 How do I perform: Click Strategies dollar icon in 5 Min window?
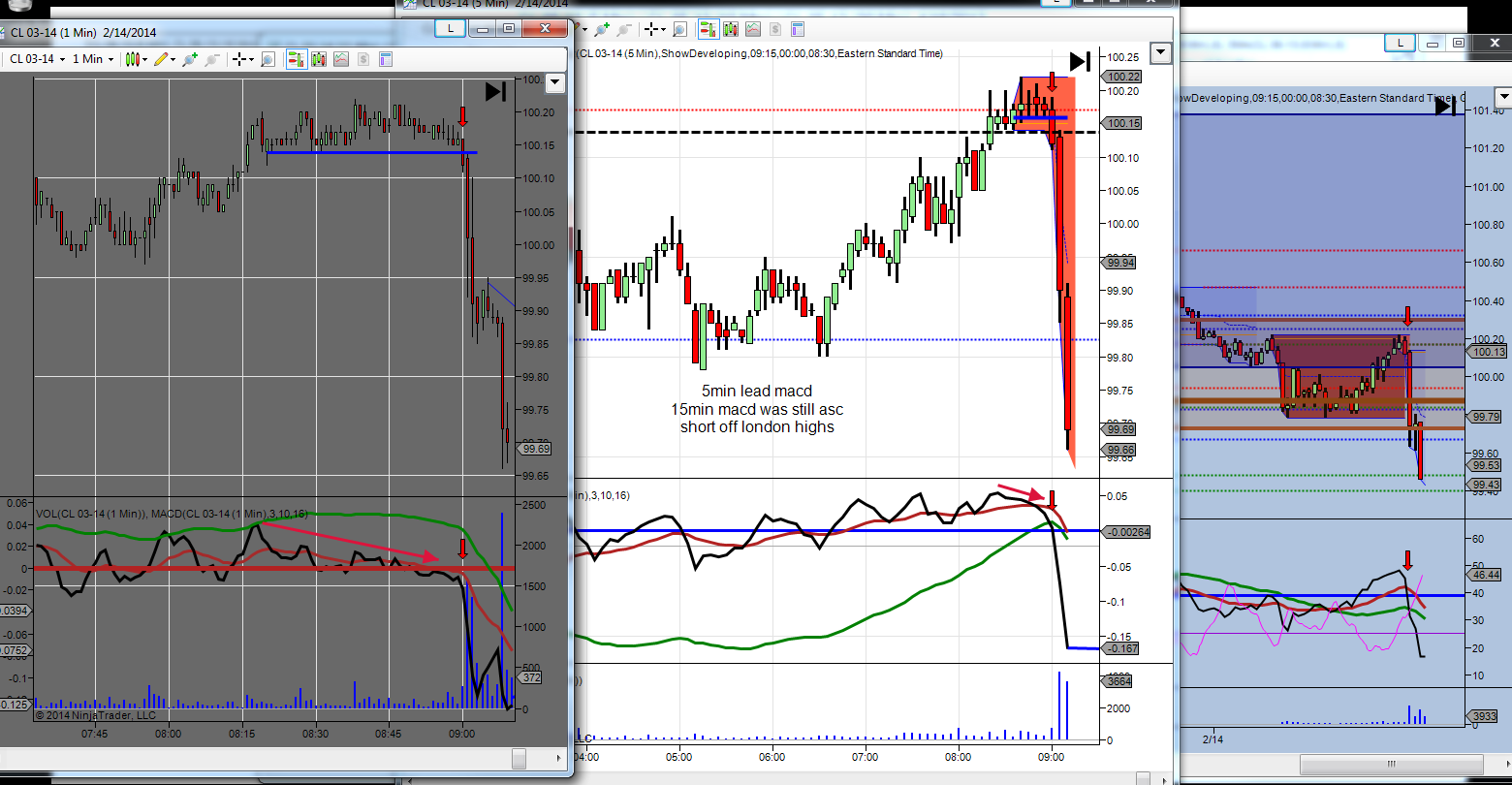click(x=775, y=30)
